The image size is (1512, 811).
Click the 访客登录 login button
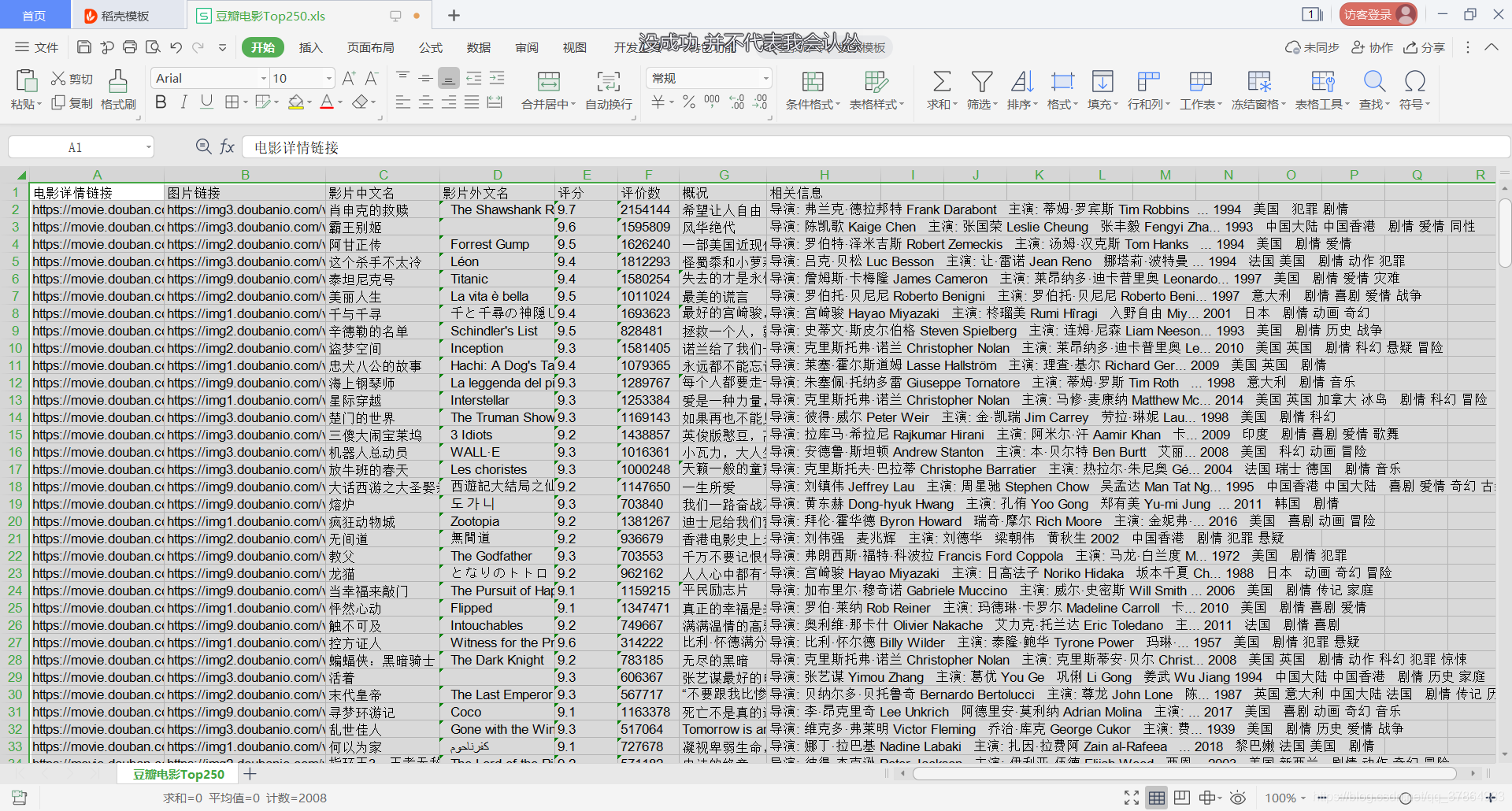point(1378,14)
